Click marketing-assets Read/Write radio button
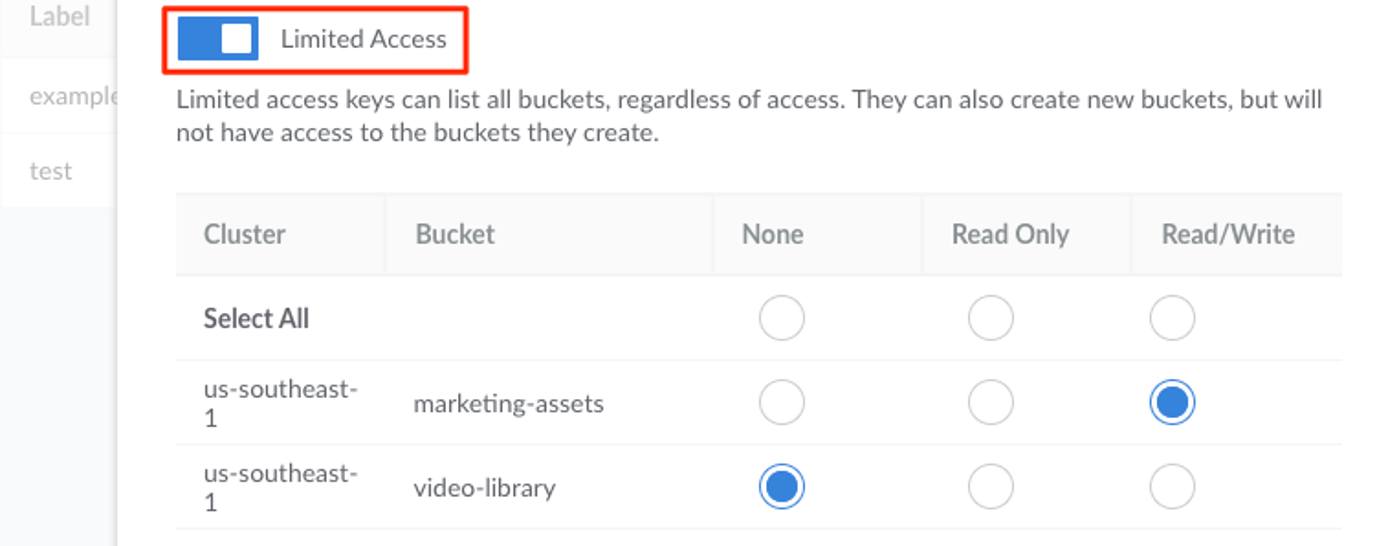This screenshot has height=546, width=1388. pos(1172,403)
